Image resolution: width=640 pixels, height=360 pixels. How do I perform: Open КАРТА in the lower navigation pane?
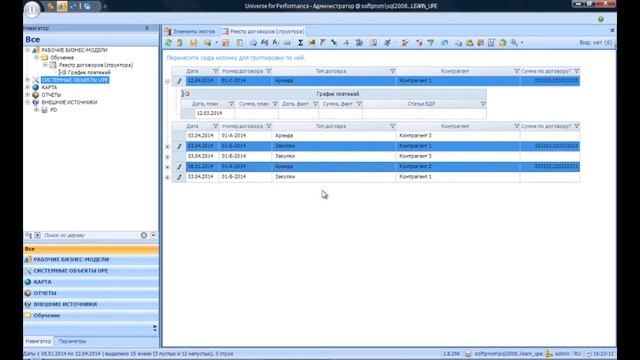click(x=91, y=282)
